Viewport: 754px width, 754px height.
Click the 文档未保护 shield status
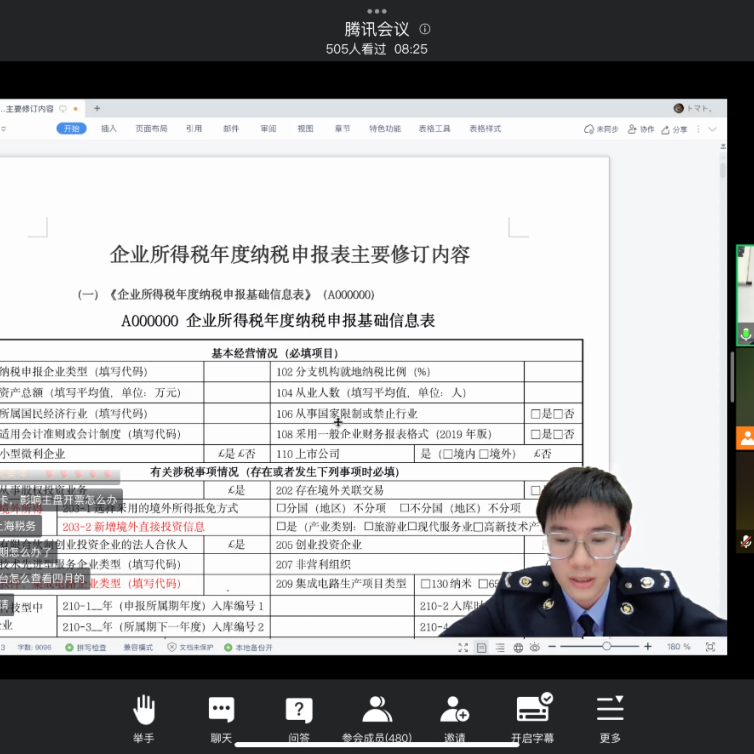point(190,648)
